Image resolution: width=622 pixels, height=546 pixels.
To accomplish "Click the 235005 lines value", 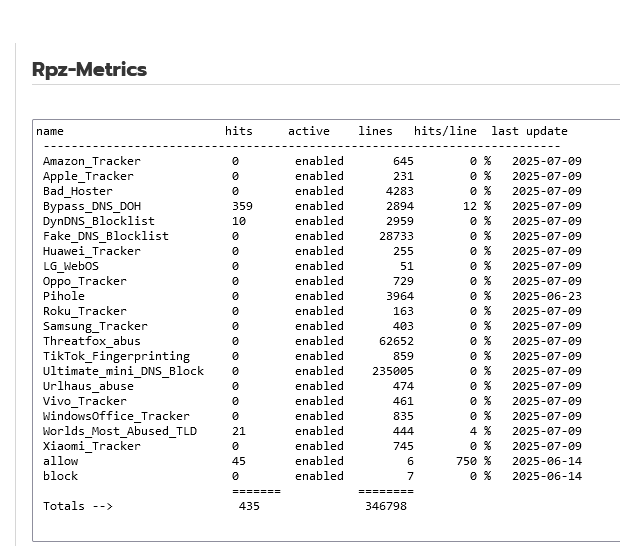I will 393,371.
